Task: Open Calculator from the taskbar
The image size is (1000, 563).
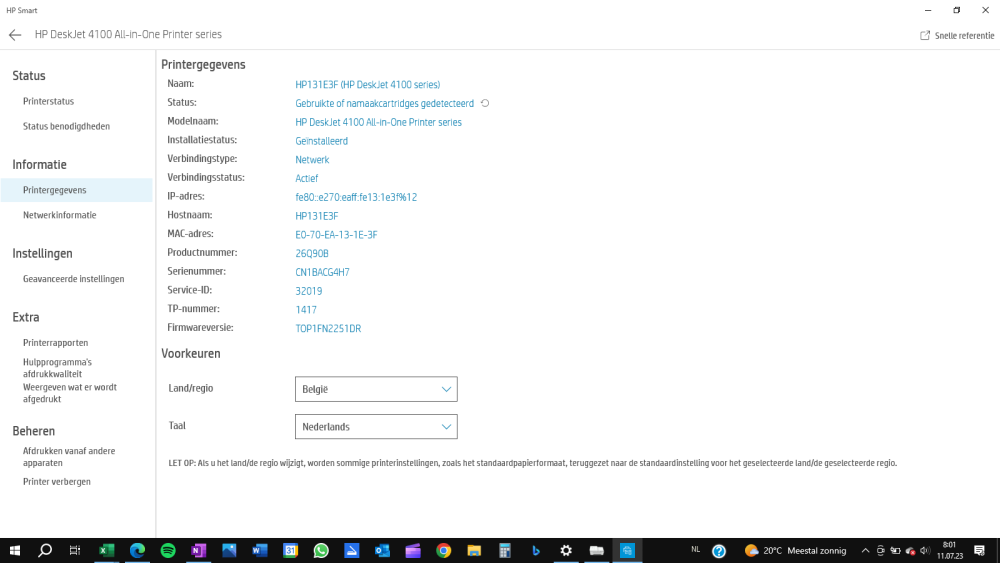Action: (x=504, y=550)
